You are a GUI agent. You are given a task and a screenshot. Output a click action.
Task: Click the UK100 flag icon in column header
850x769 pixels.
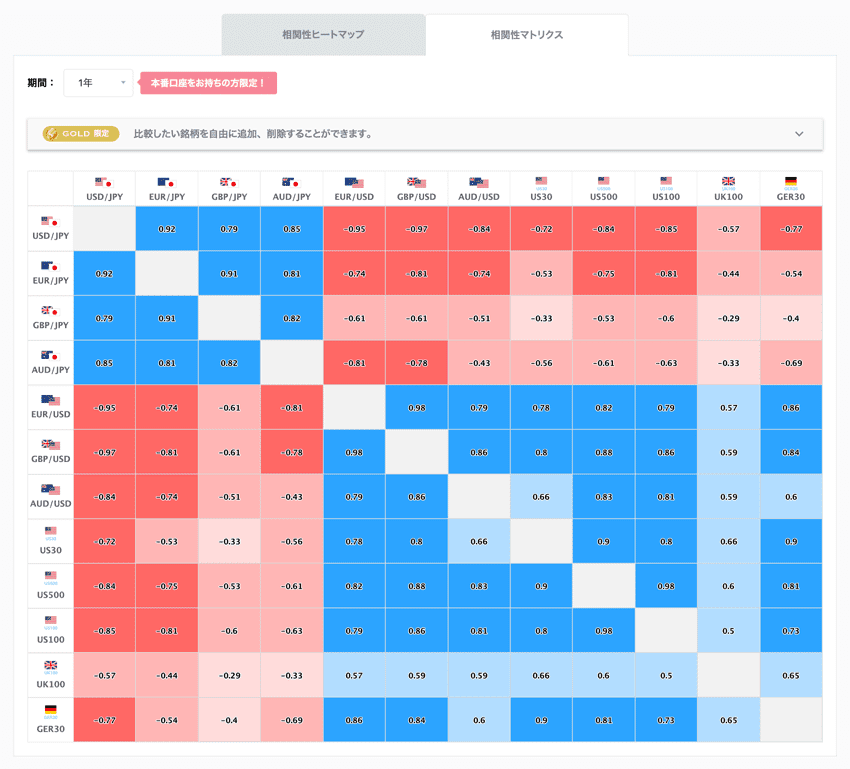coord(728,181)
